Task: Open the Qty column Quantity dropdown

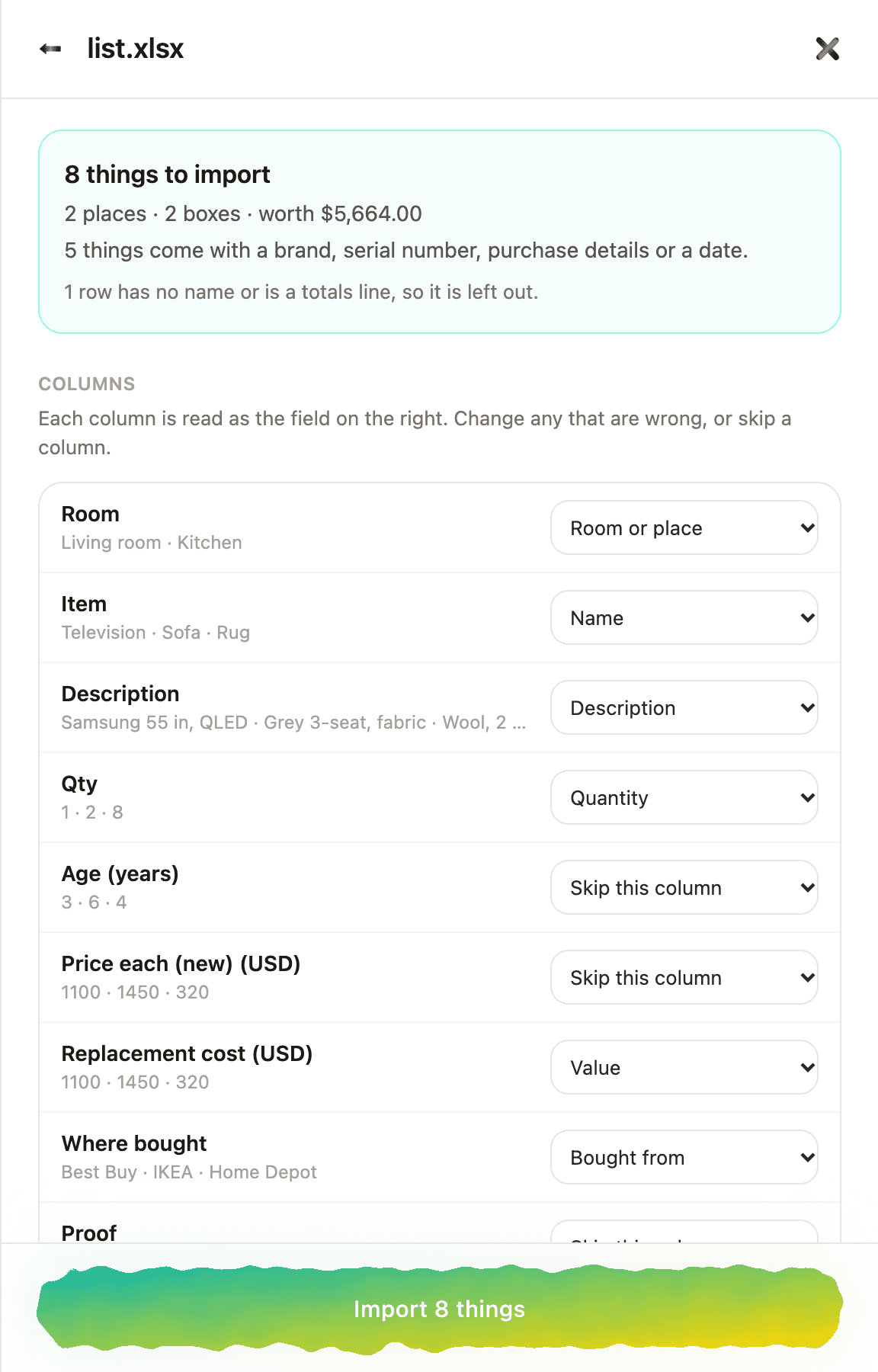Action: (x=684, y=797)
